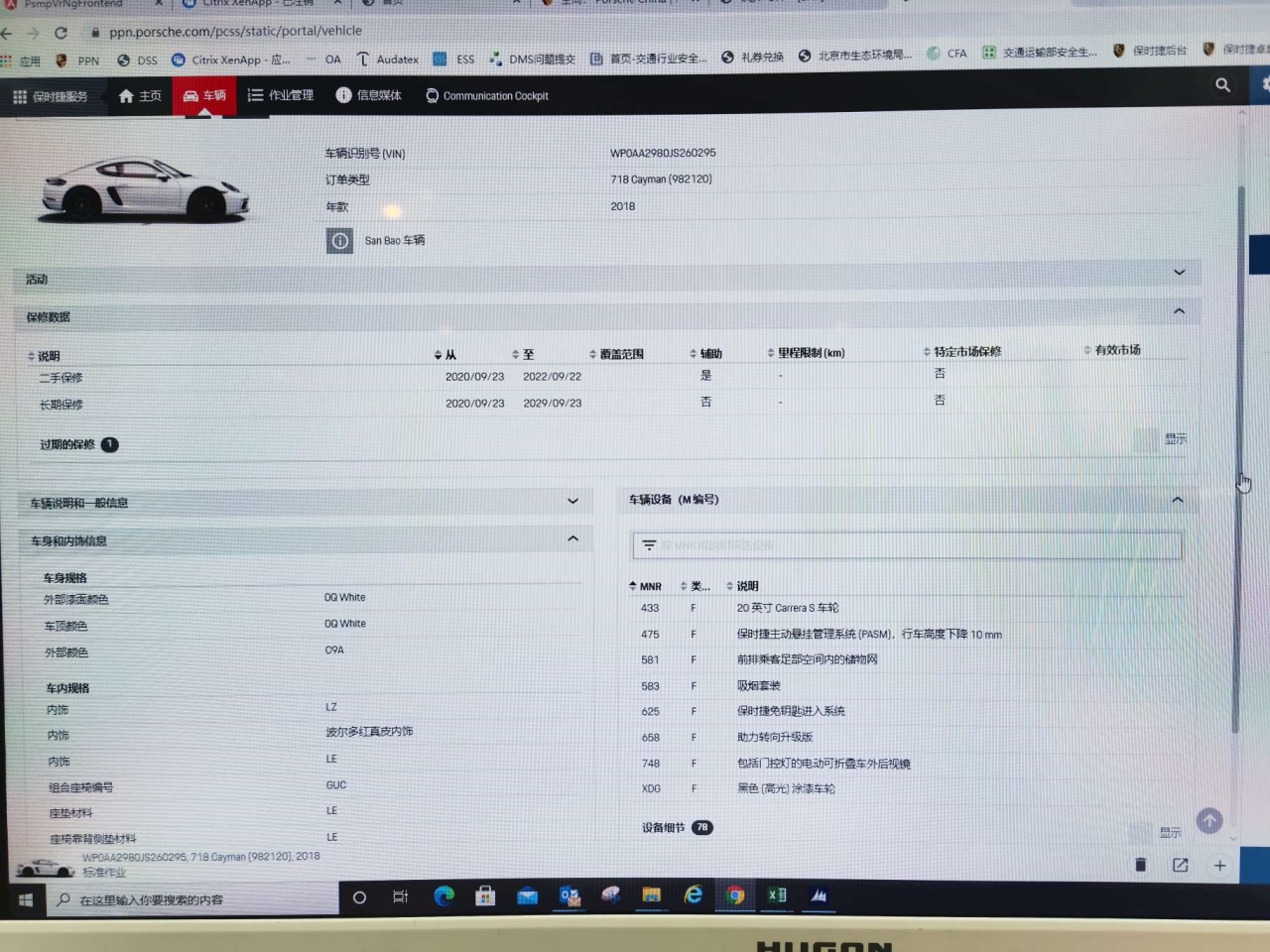Click the filter icon in equipment search box
Screen dimensions: 1270x952
(649, 545)
